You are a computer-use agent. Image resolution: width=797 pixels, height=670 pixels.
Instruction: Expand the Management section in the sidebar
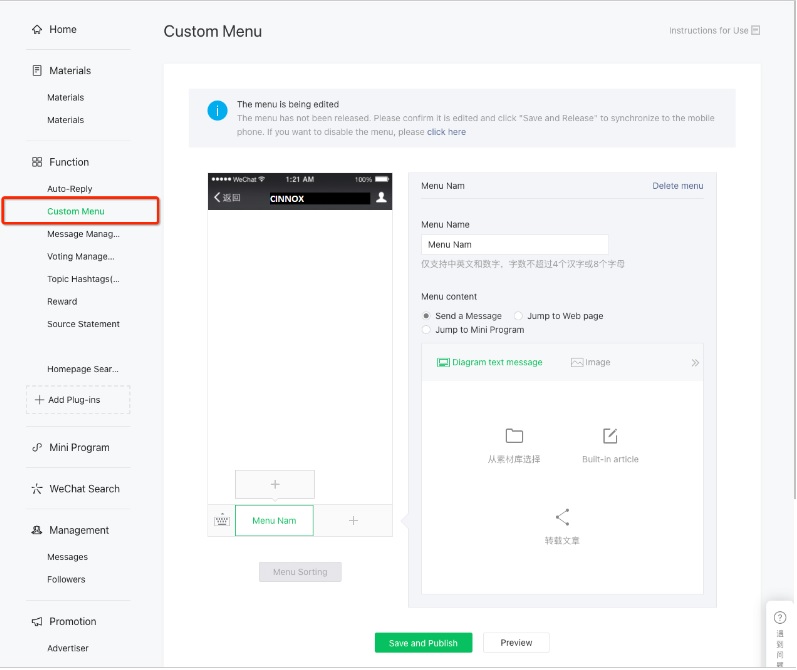(x=78, y=530)
